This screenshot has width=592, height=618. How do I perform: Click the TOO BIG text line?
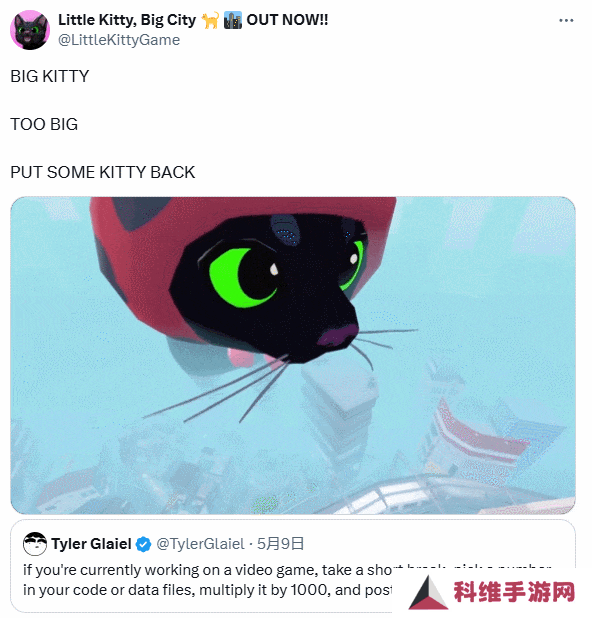(44, 125)
